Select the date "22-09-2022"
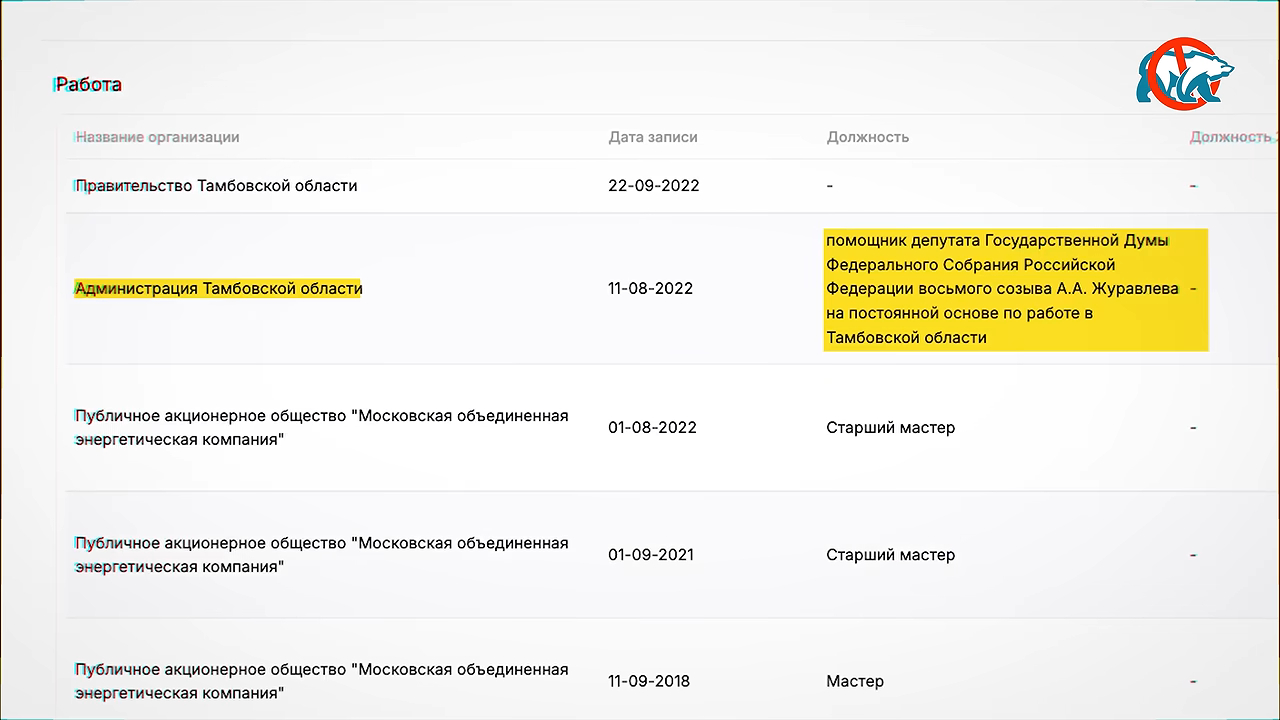Viewport: 1280px width, 720px height. [x=654, y=186]
